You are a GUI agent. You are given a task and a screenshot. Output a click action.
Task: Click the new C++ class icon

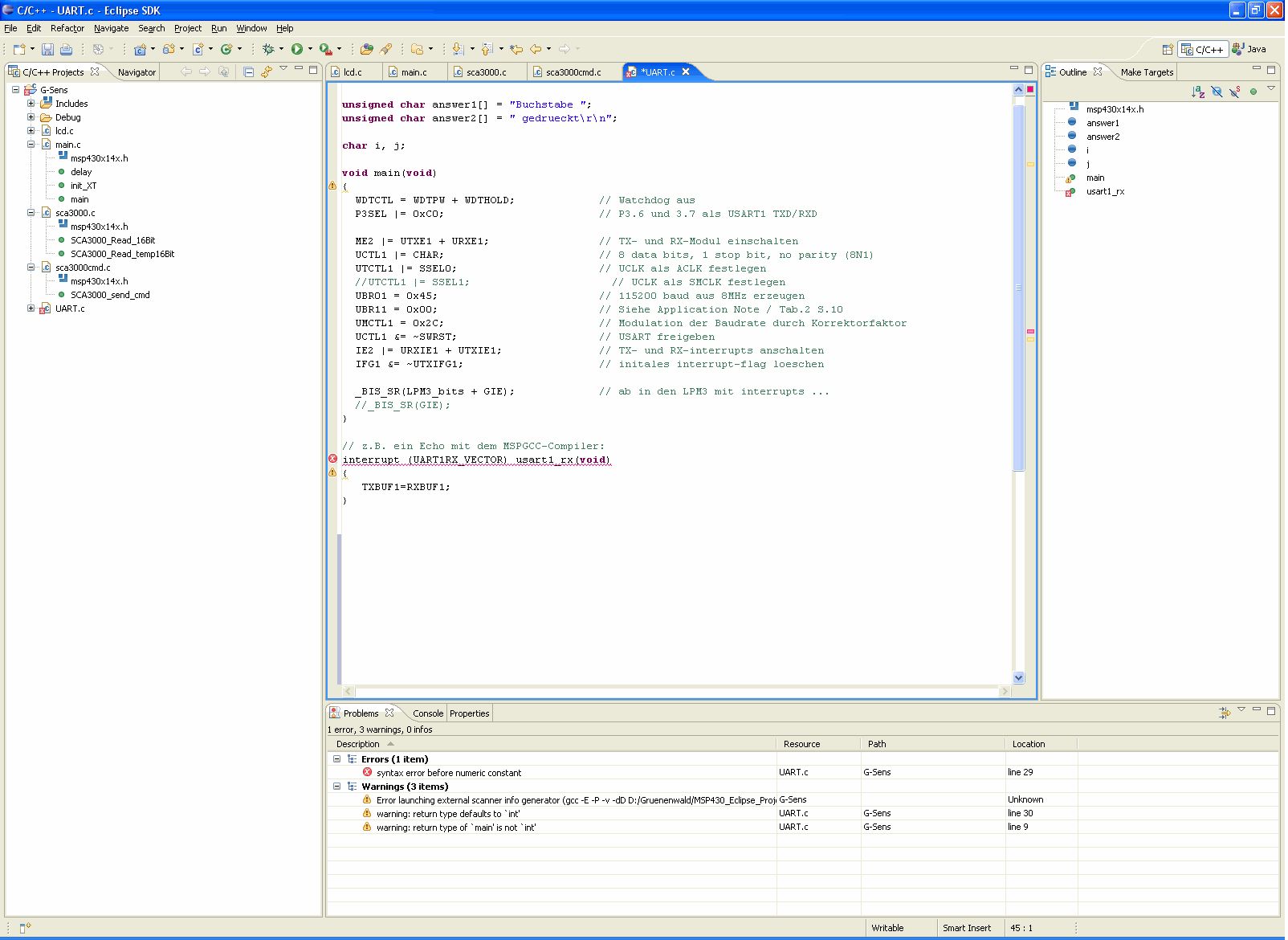point(226,49)
